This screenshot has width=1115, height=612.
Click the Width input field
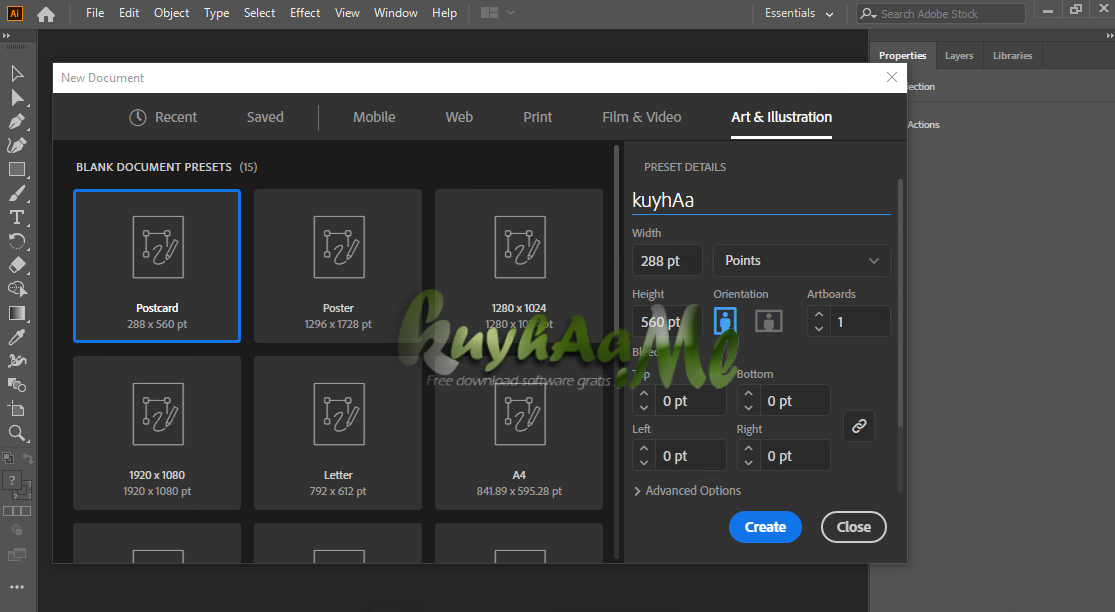point(667,261)
